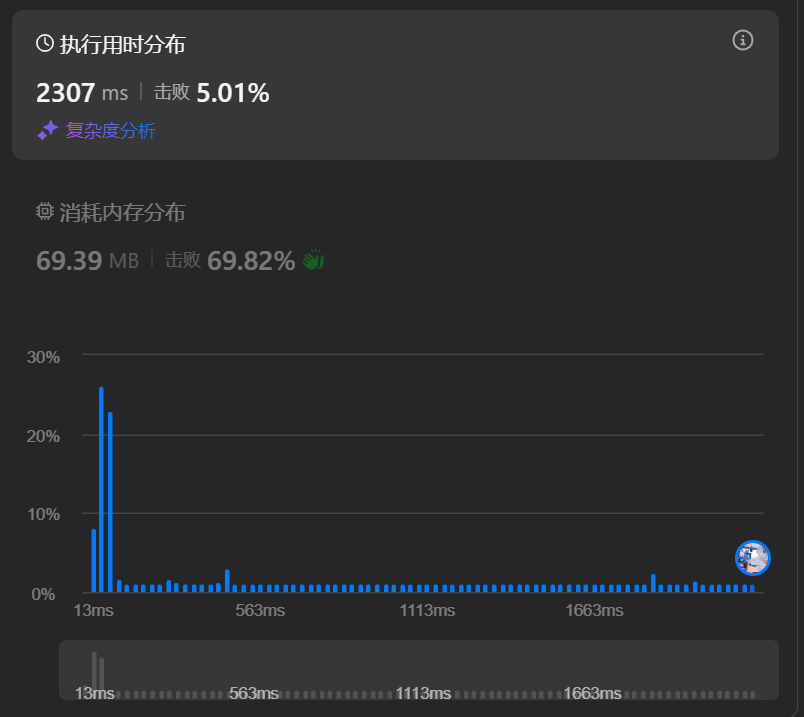
Task: Click the 1663ms label on chart axis
Action: coord(594,610)
